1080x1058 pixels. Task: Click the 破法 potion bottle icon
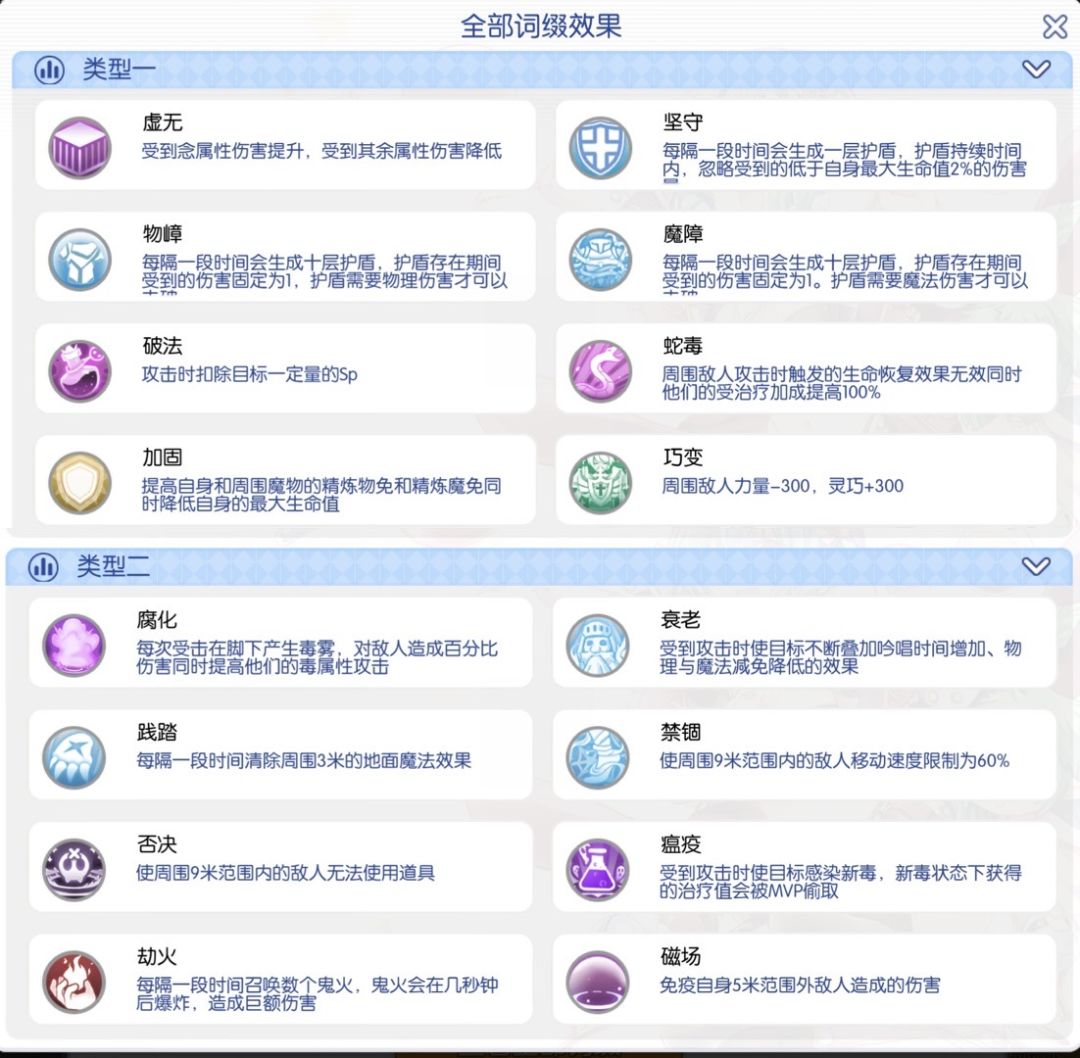[80, 371]
